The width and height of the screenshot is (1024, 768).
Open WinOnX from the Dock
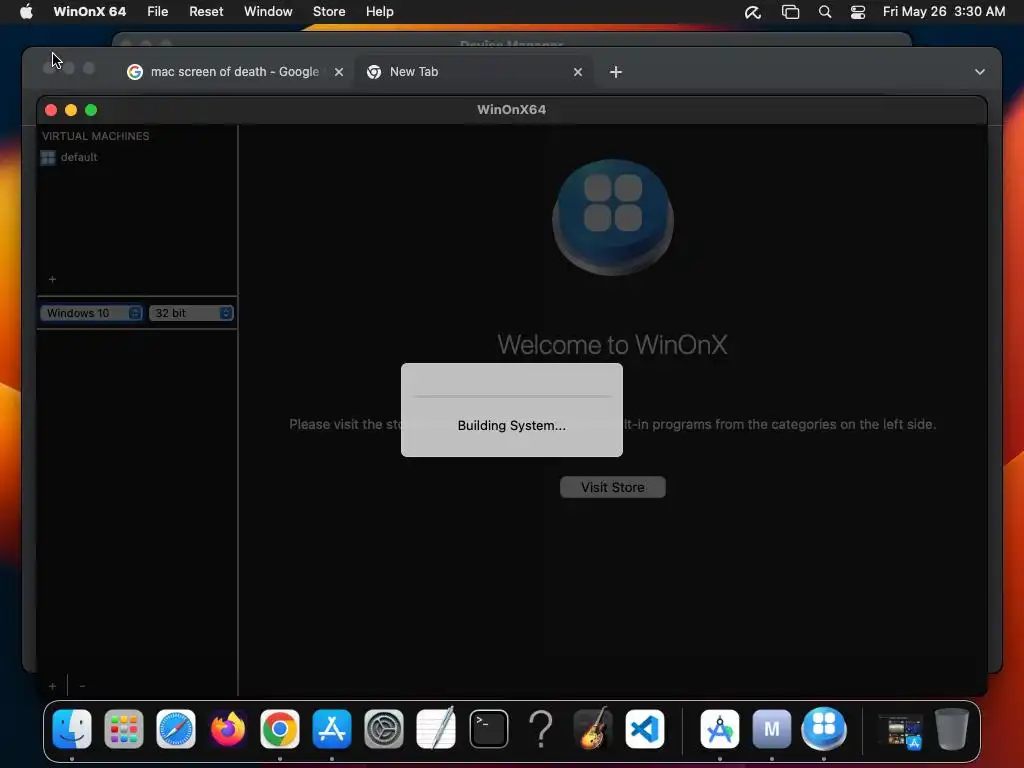click(x=824, y=729)
